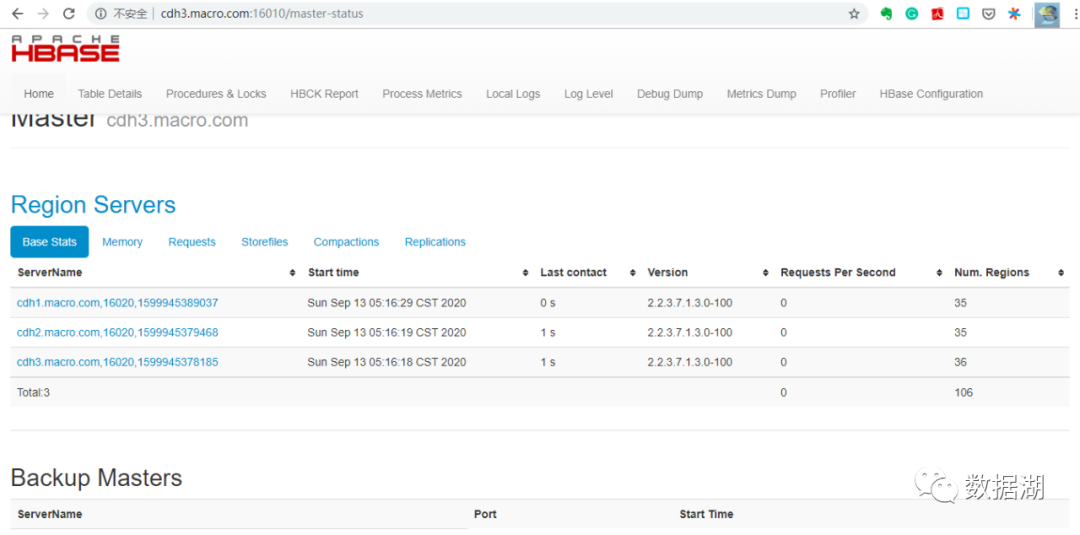Open Log Level page

(x=588, y=94)
